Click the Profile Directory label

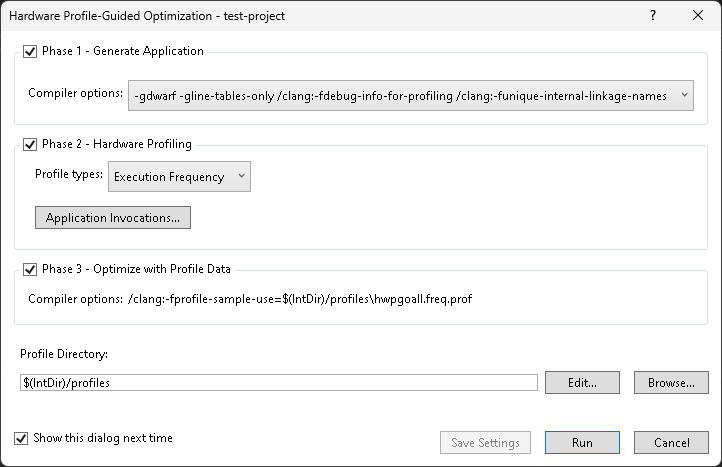coord(64,355)
